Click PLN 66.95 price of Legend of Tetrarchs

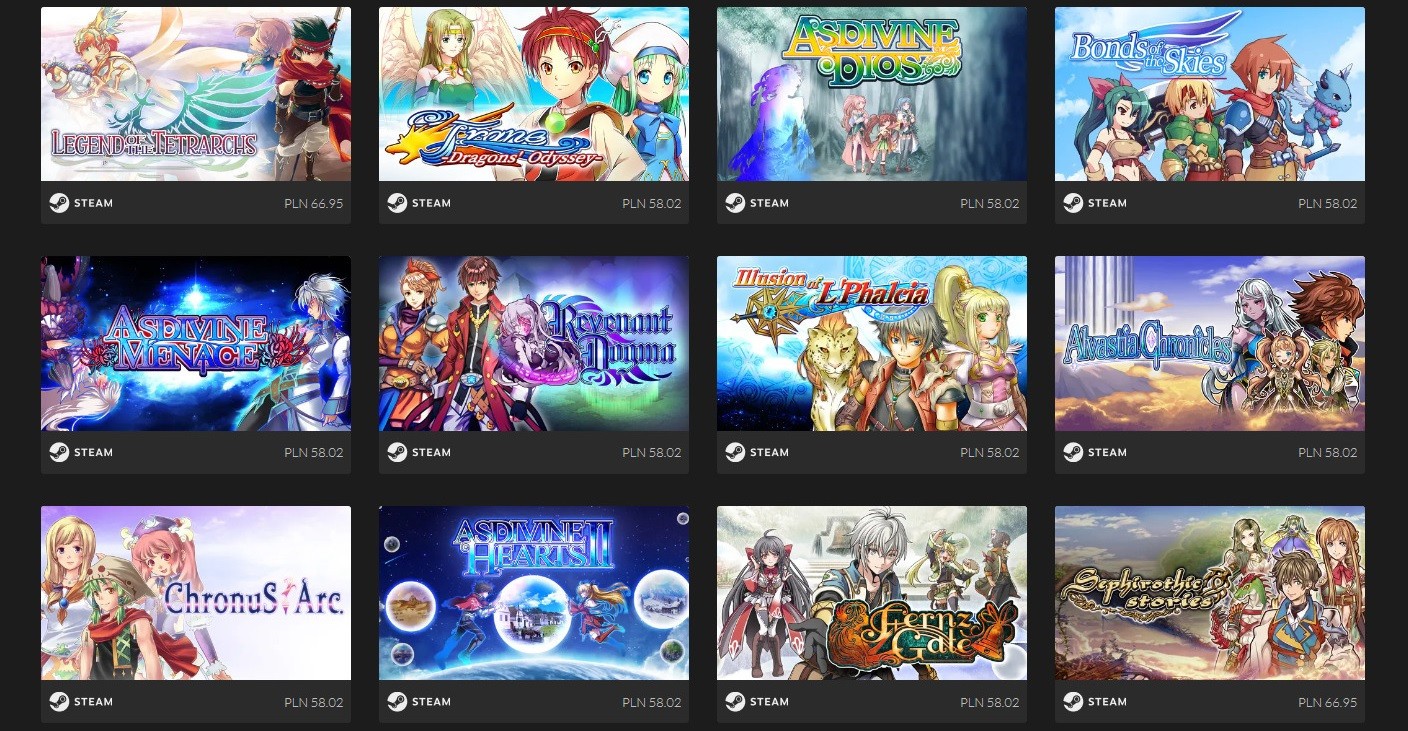pyautogui.click(x=313, y=203)
